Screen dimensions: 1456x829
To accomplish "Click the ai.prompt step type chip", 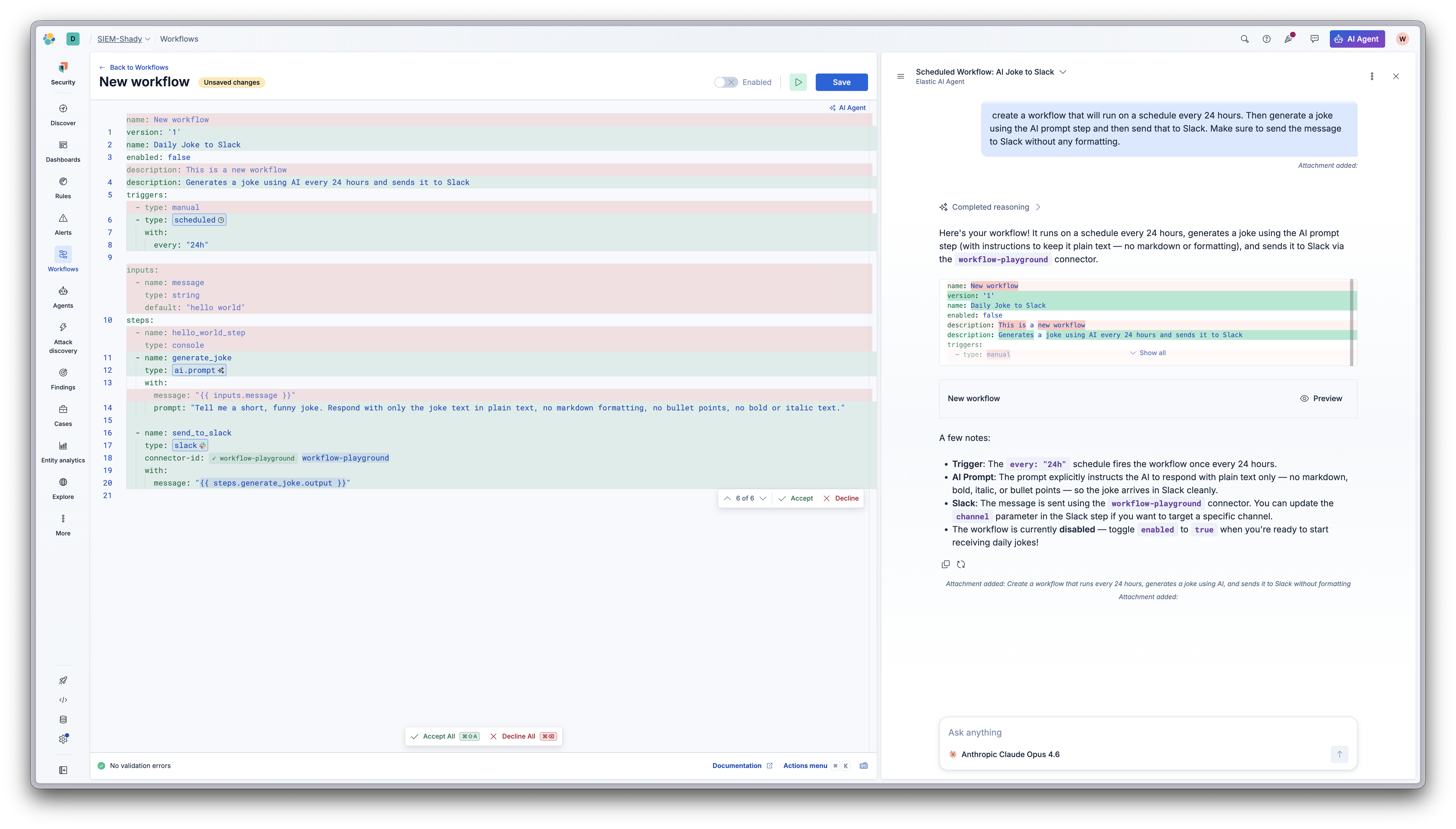I will pyautogui.click(x=199, y=370).
